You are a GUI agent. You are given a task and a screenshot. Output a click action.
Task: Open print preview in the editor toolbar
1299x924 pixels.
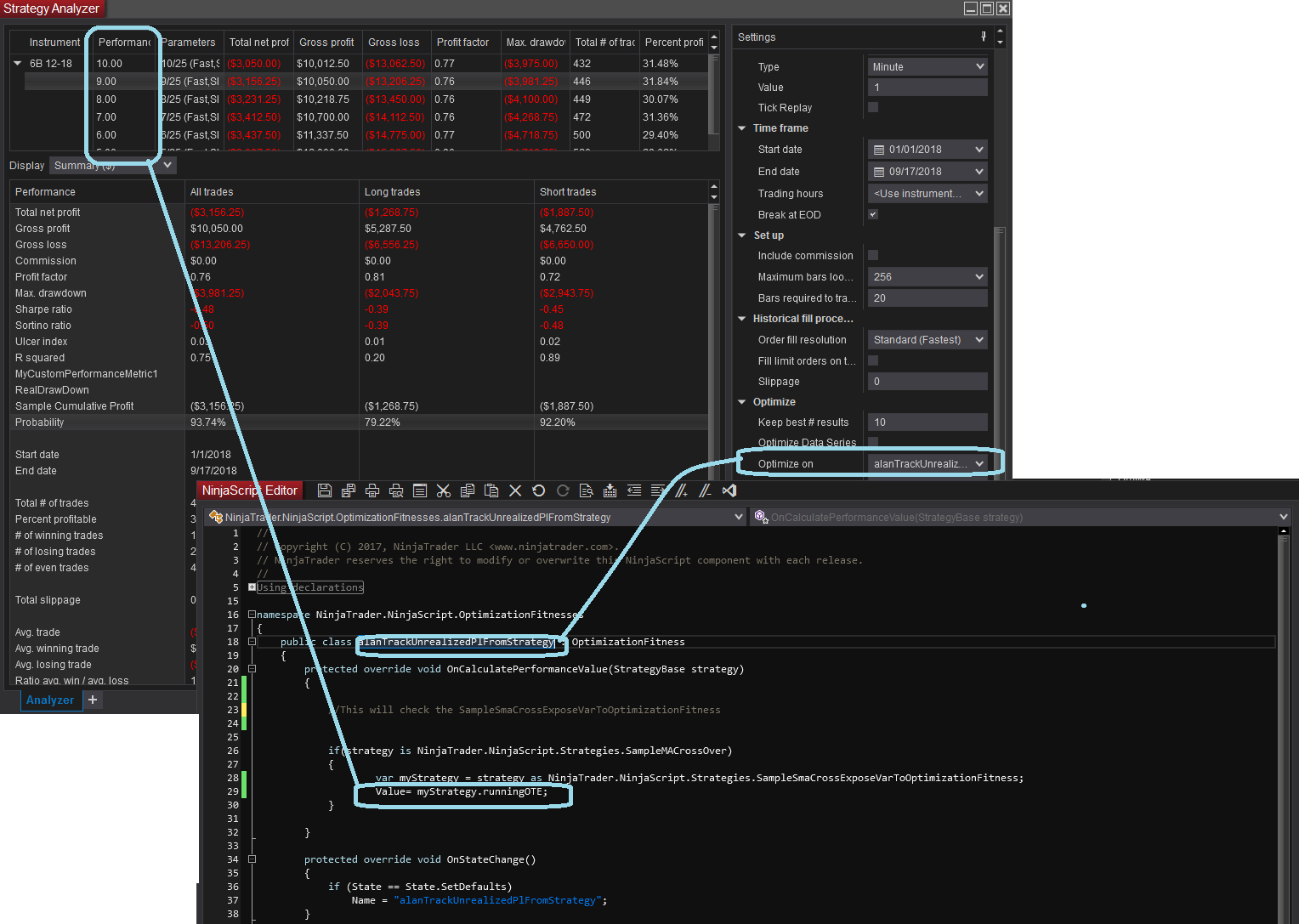pos(396,490)
